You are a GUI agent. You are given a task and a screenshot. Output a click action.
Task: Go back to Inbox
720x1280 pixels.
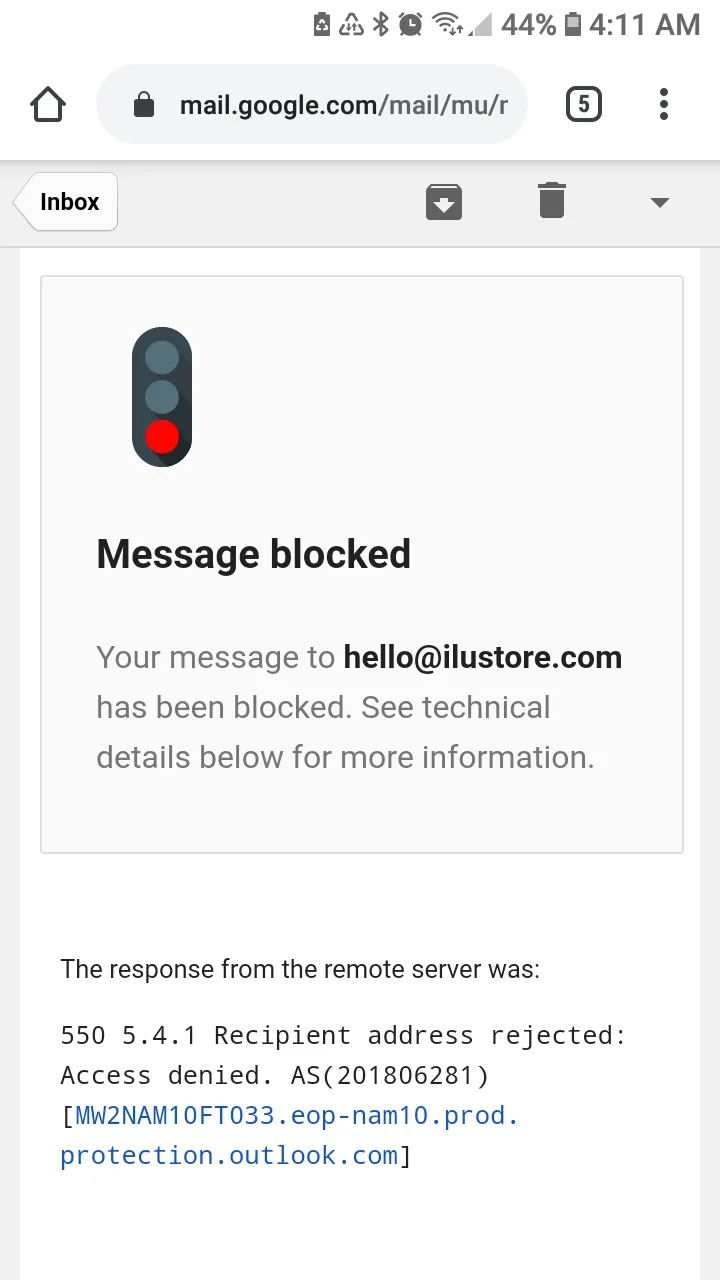click(x=66, y=201)
